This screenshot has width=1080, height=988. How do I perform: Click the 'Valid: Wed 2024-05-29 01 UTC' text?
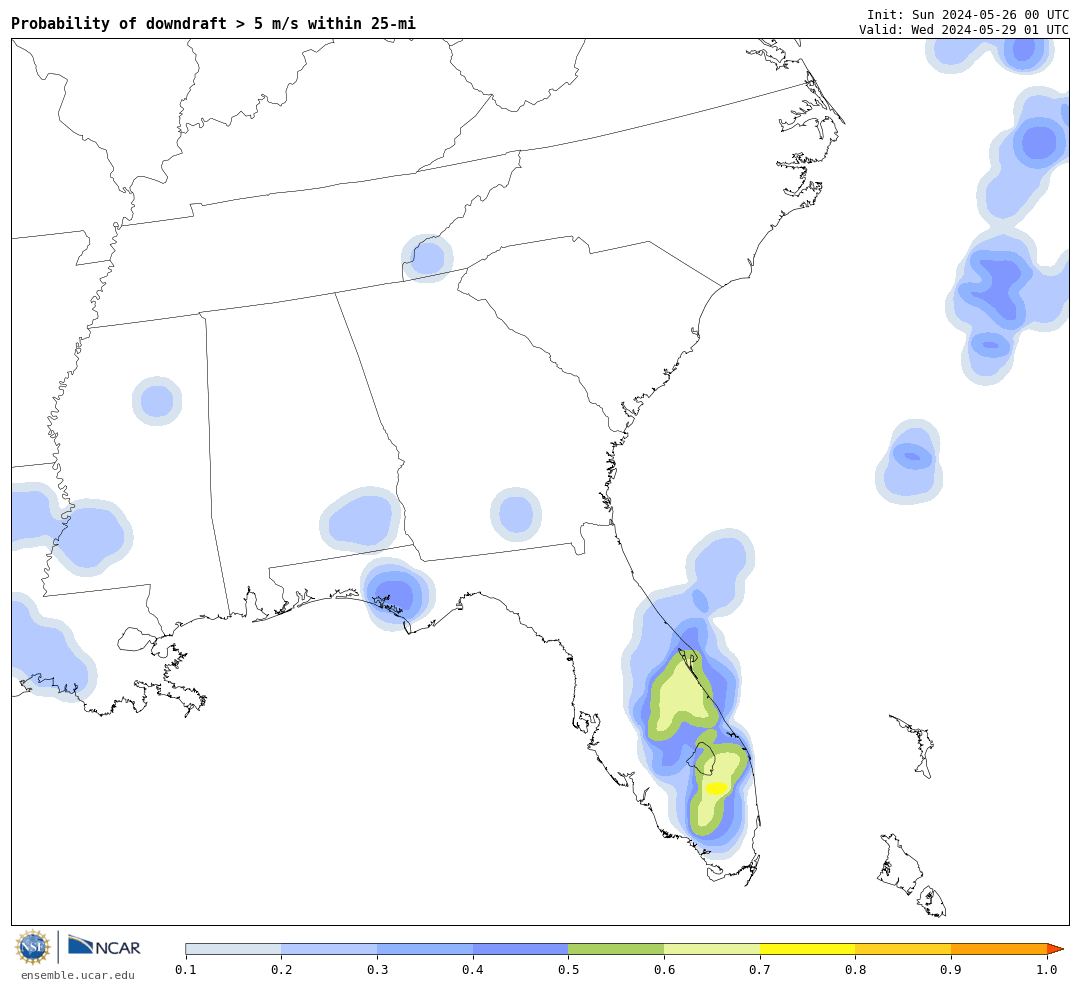pyautogui.click(x=964, y=30)
